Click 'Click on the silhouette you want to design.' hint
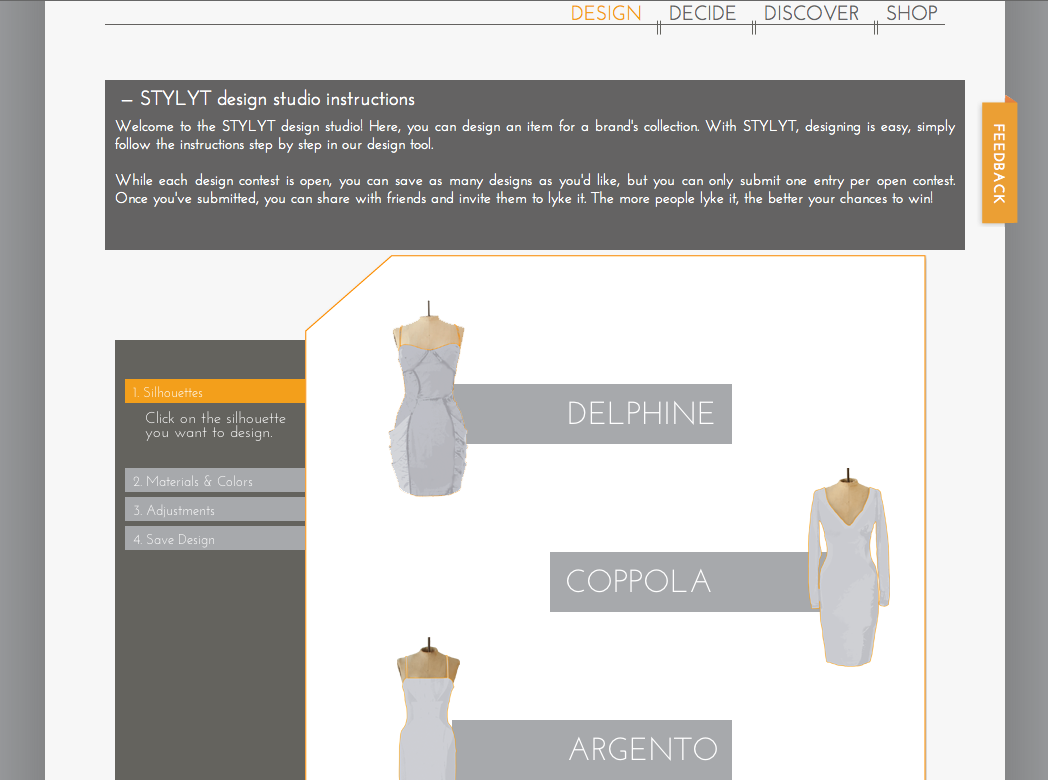Viewport: 1048px width, 780px height. tap(215, 425)
